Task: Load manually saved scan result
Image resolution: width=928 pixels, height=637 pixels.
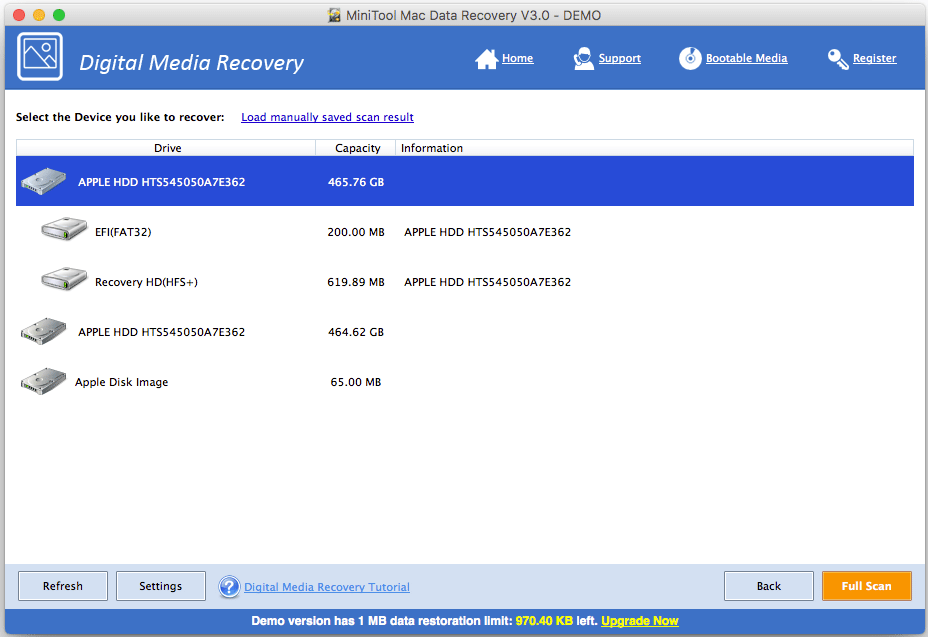Action: 327,117
